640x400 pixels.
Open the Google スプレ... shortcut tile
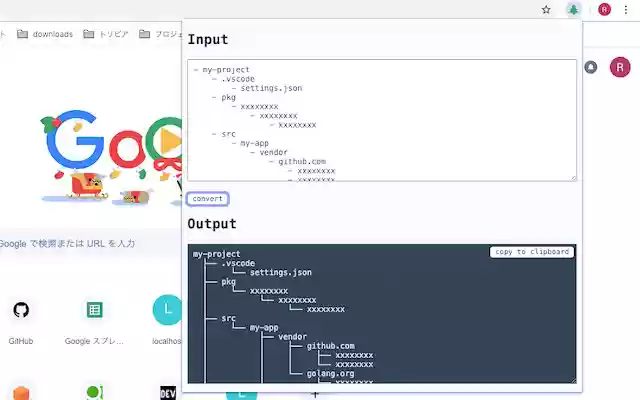[94, 322]
